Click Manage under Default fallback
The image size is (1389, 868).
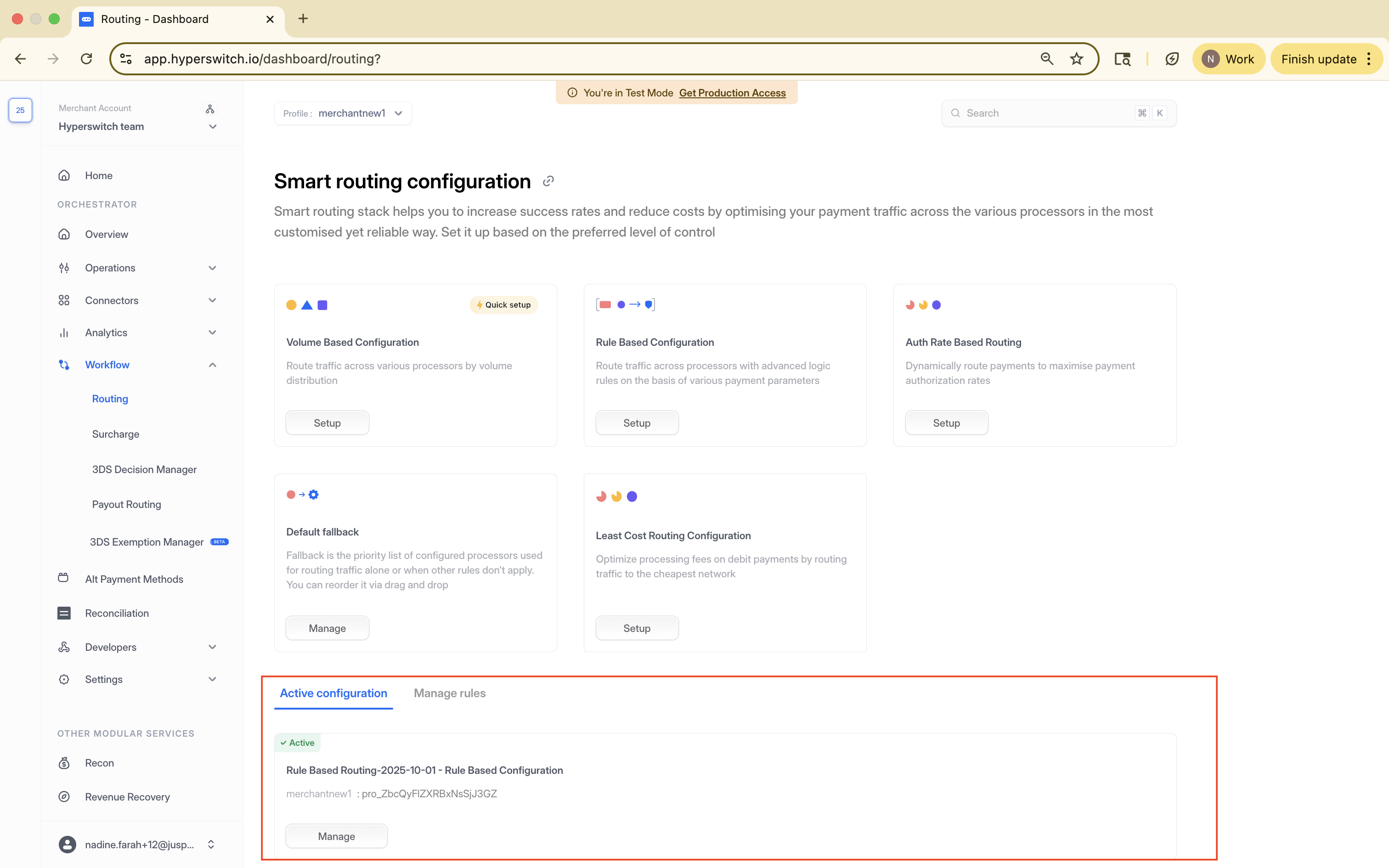[x=327, y=628]
